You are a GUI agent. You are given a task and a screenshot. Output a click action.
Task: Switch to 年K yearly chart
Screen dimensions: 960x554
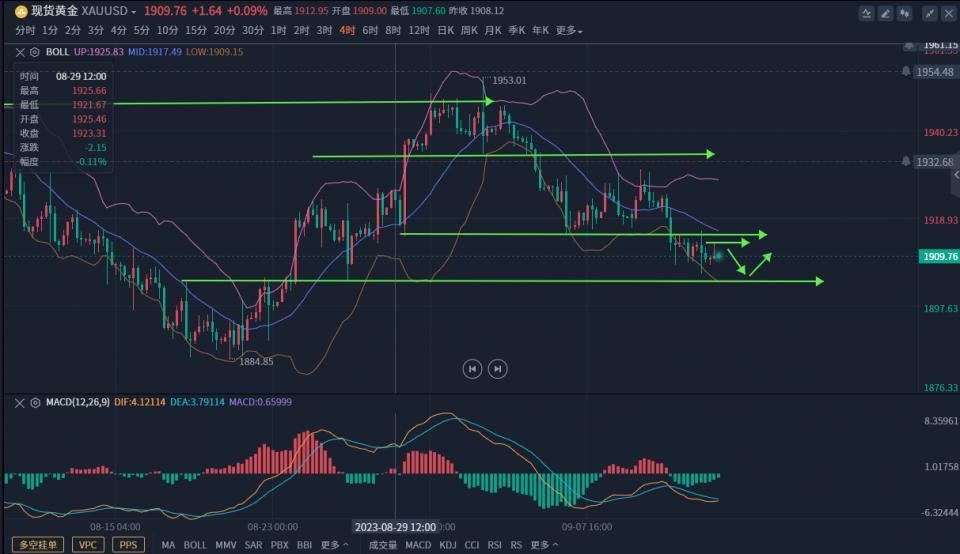(x=541, y=30)
